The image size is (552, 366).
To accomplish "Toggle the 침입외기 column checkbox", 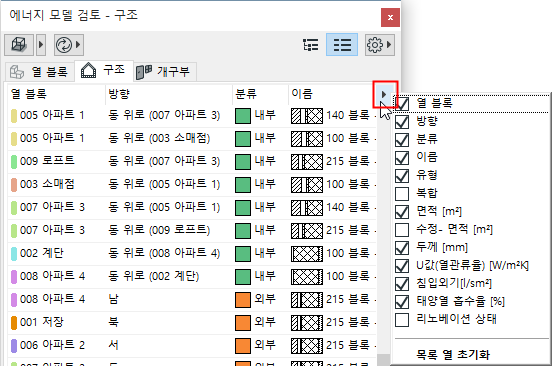I will pyautogui.click(x=402, y=284).
